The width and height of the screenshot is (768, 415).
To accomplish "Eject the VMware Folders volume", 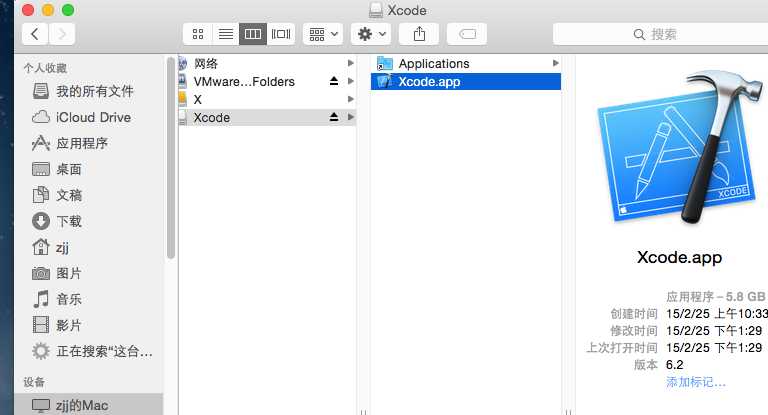I will 334,81.
